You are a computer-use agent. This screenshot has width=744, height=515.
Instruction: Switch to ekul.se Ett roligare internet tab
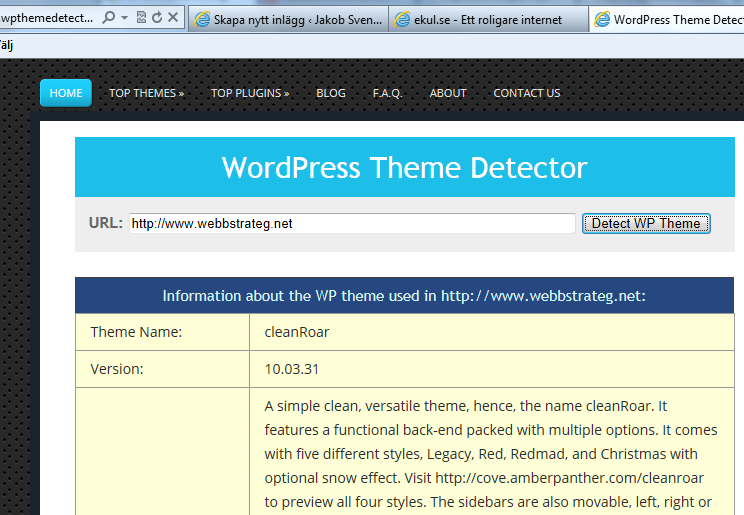click(489, 19)
